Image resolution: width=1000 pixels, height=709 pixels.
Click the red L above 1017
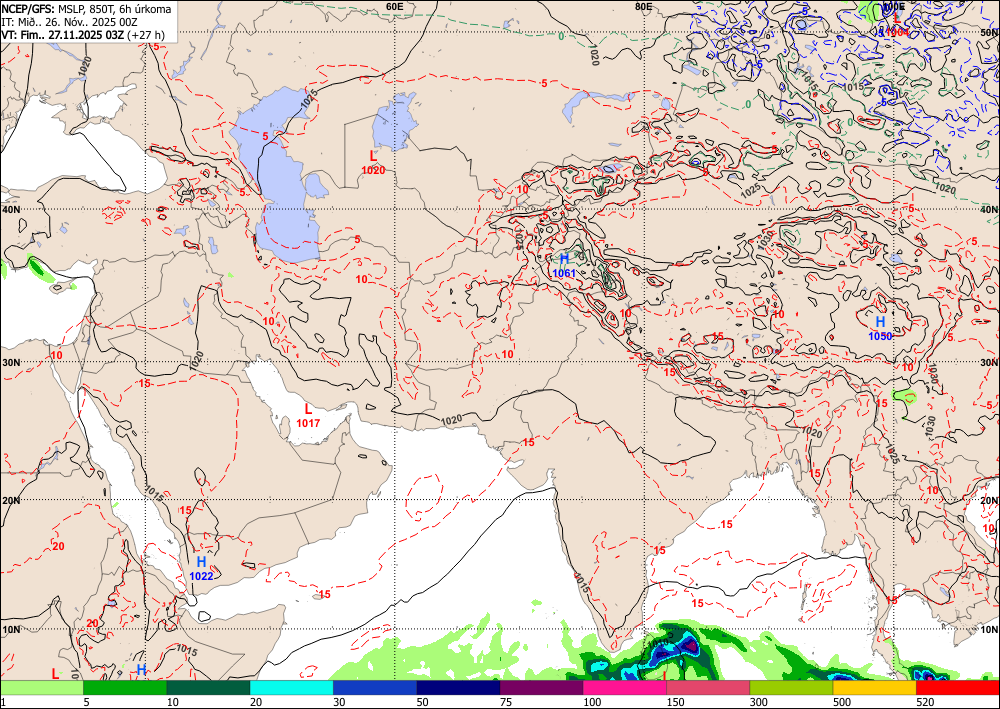click(x=308, y=409)
